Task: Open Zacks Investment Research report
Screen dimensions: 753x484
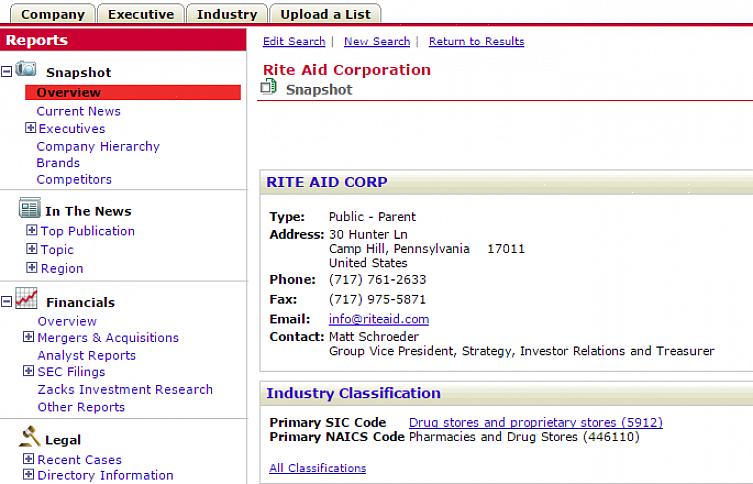Action: [125, 389]
